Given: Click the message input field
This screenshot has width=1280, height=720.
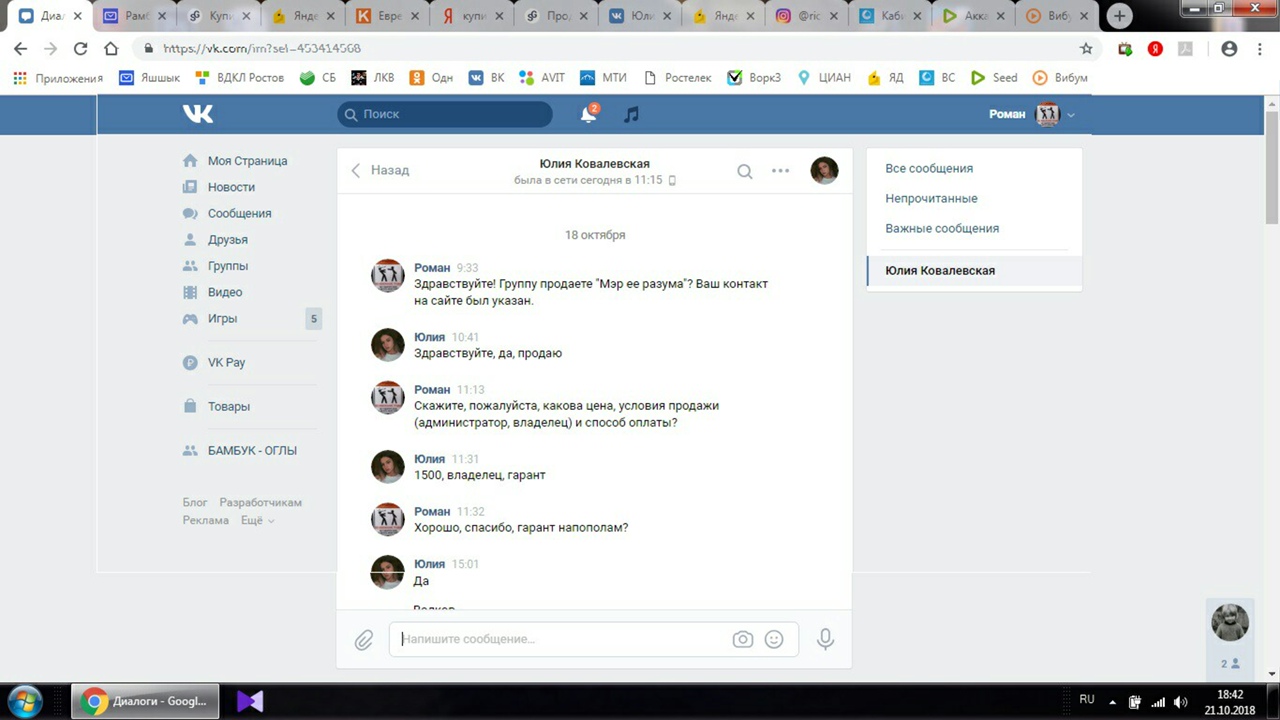Looking at the screenshot, I should point(560,639).
